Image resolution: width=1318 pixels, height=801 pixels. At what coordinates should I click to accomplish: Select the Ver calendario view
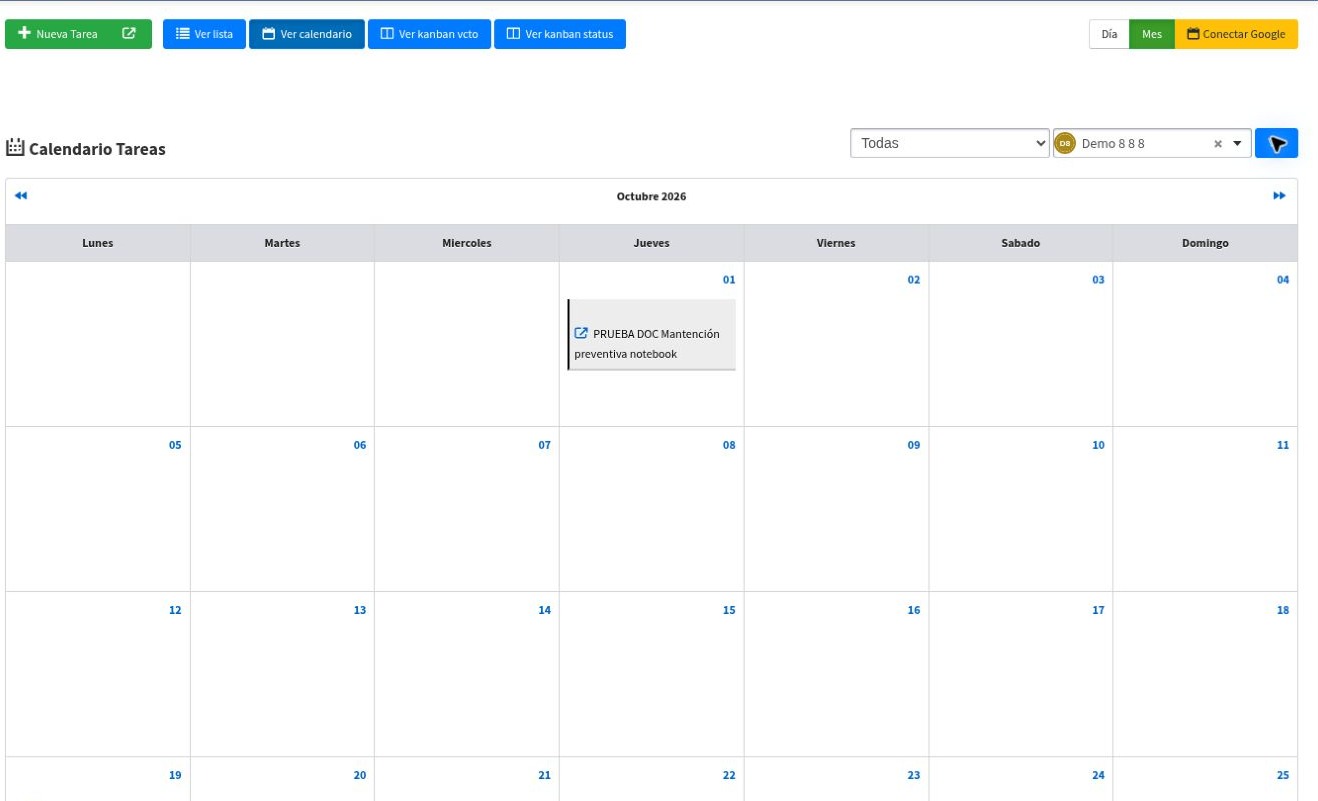(306, 34)
